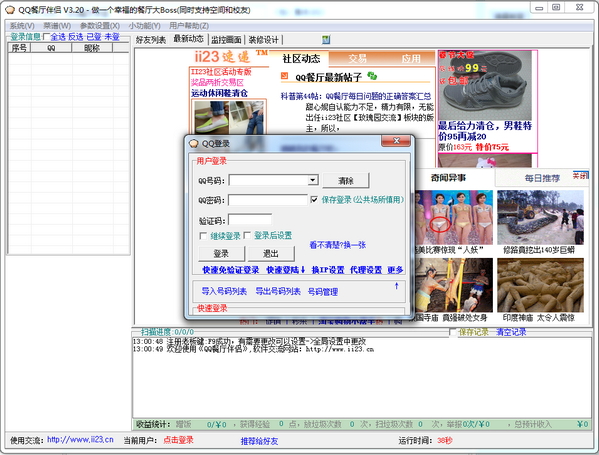This screenshot has height=455, width=599.
Task: Open the 修路竟挖出140岁巨蟒 thumbnail
Action: tap(541, 218)
